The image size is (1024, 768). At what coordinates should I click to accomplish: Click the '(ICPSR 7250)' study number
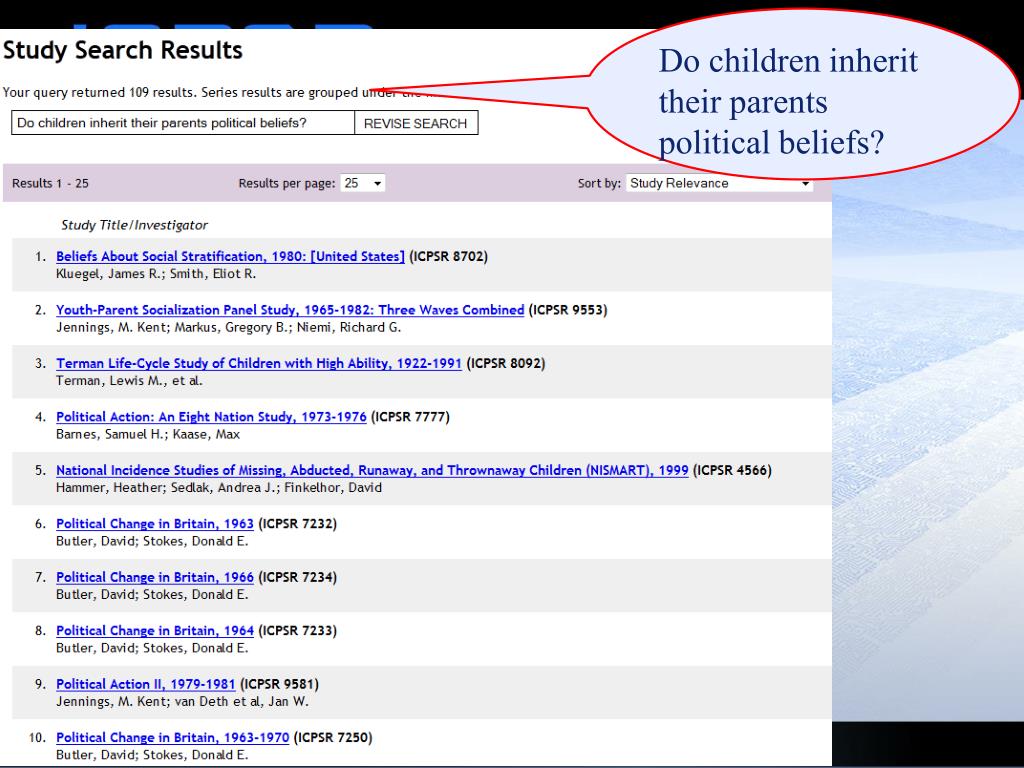point(333,738)
